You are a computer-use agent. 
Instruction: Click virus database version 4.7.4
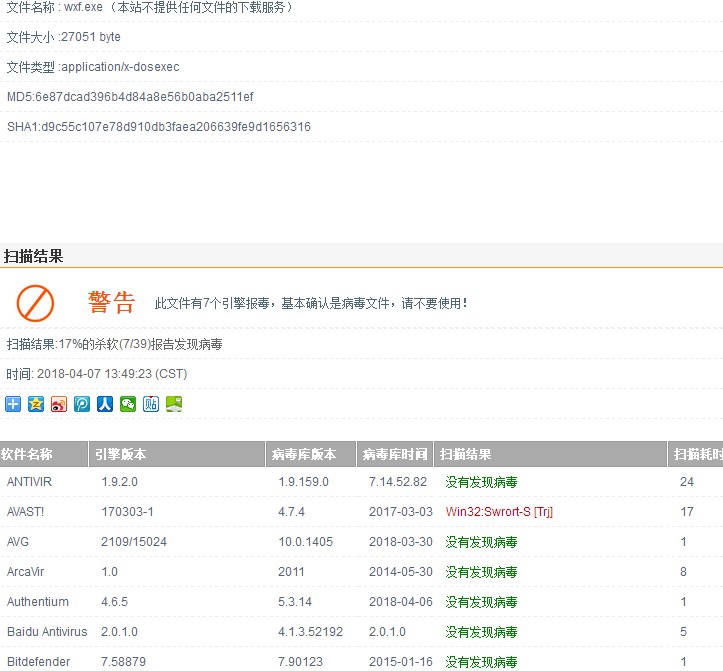coord(291,512)
